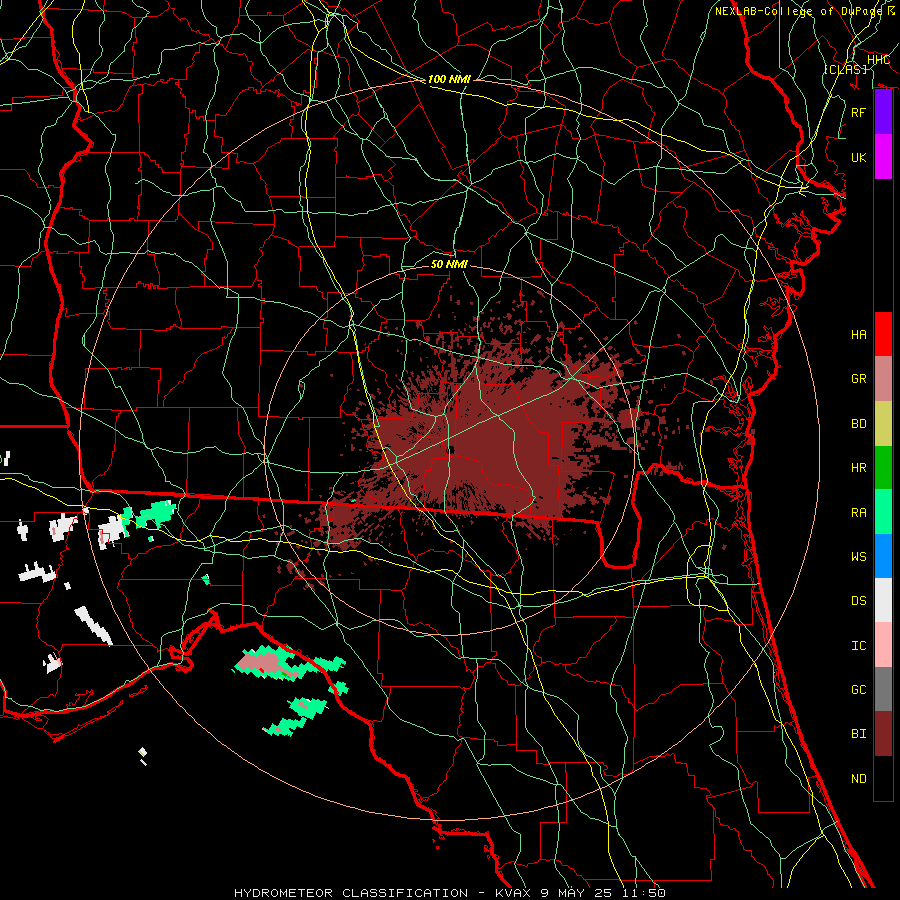900x900 pixels.
Task: Click the BD legend label
Action: click(x=858, y=424)
